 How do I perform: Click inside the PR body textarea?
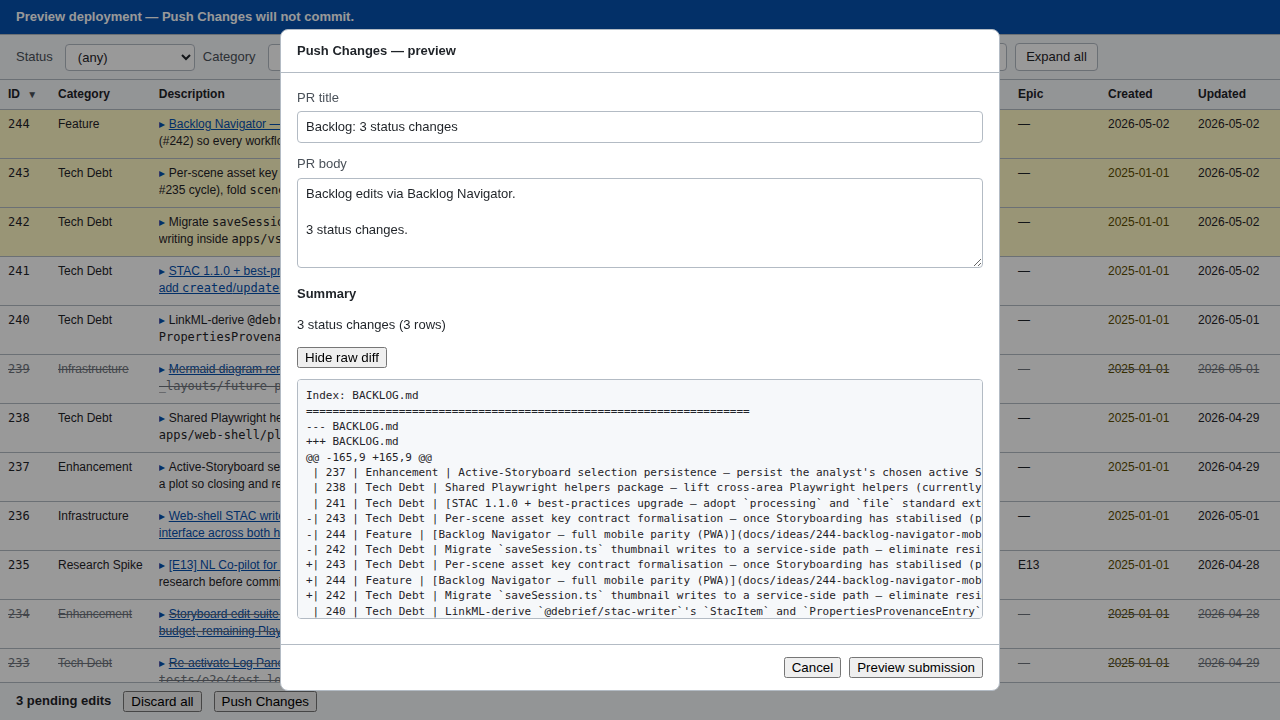(x=640, y=223)
